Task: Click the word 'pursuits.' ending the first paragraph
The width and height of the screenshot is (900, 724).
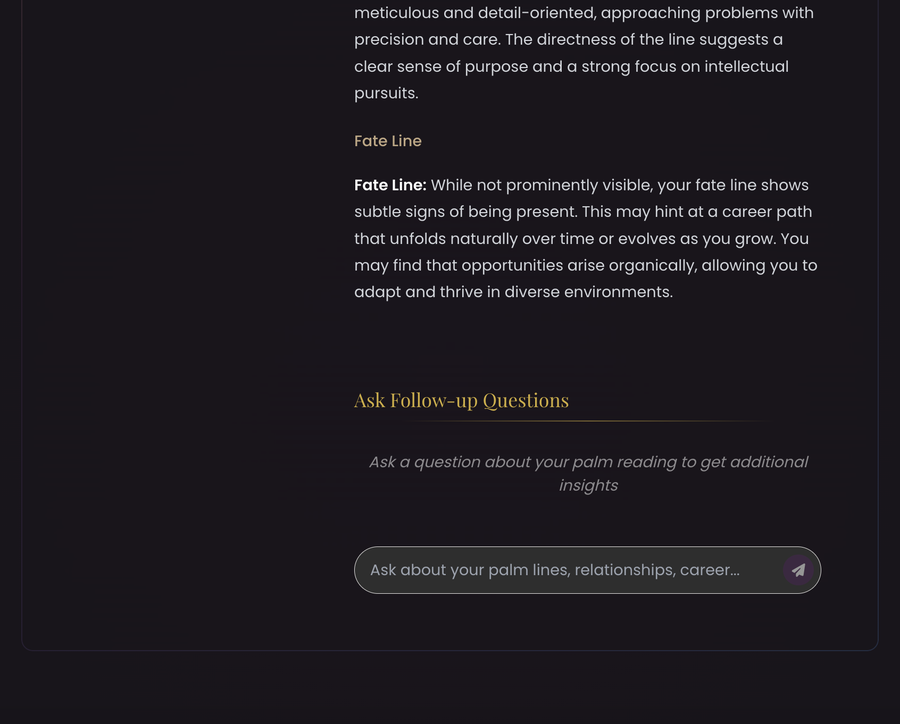Action: point(386,94)
